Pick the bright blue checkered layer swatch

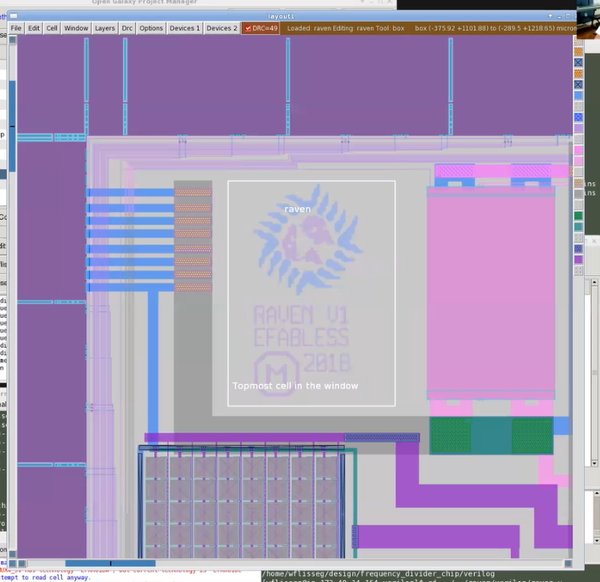click(578, 117)
